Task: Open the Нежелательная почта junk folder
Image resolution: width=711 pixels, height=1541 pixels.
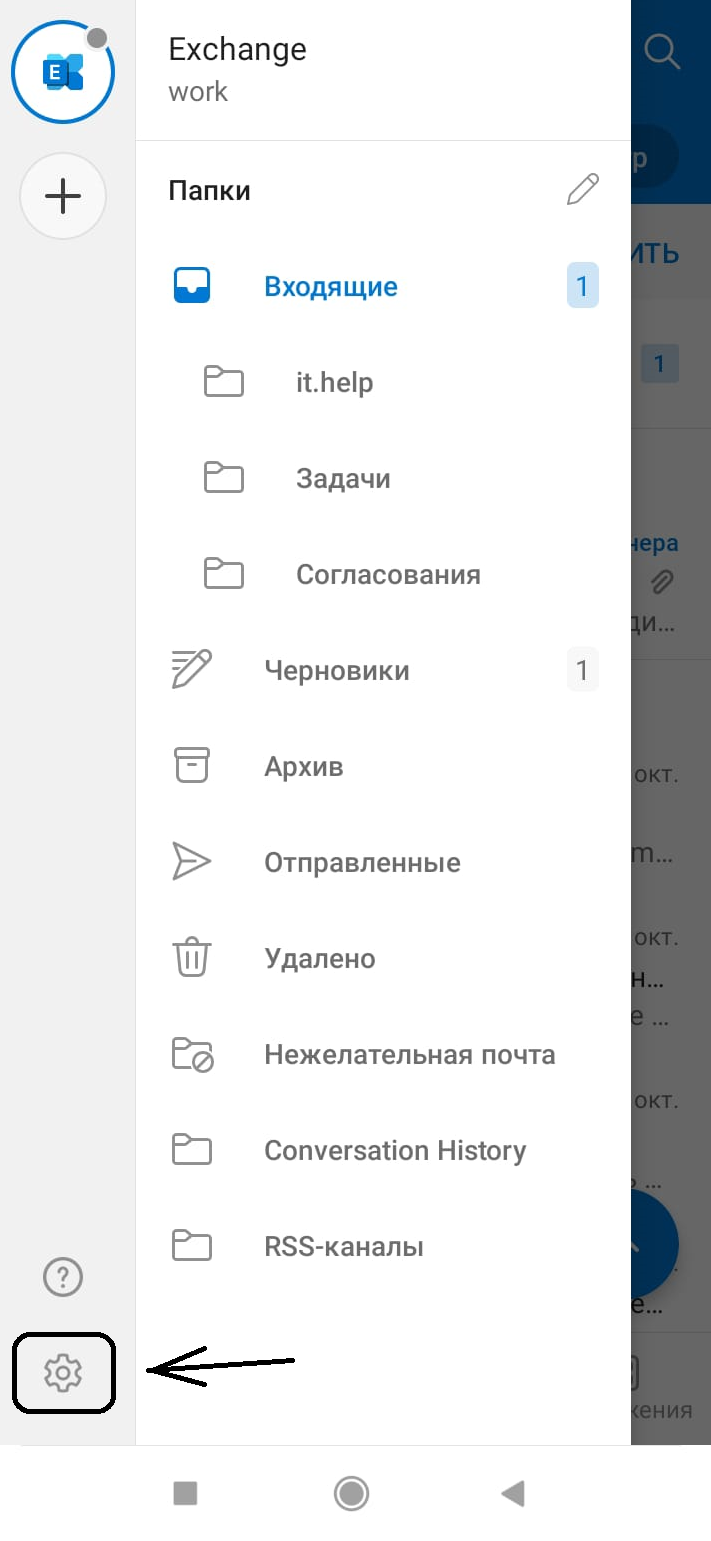Action: pos(409,1055)
